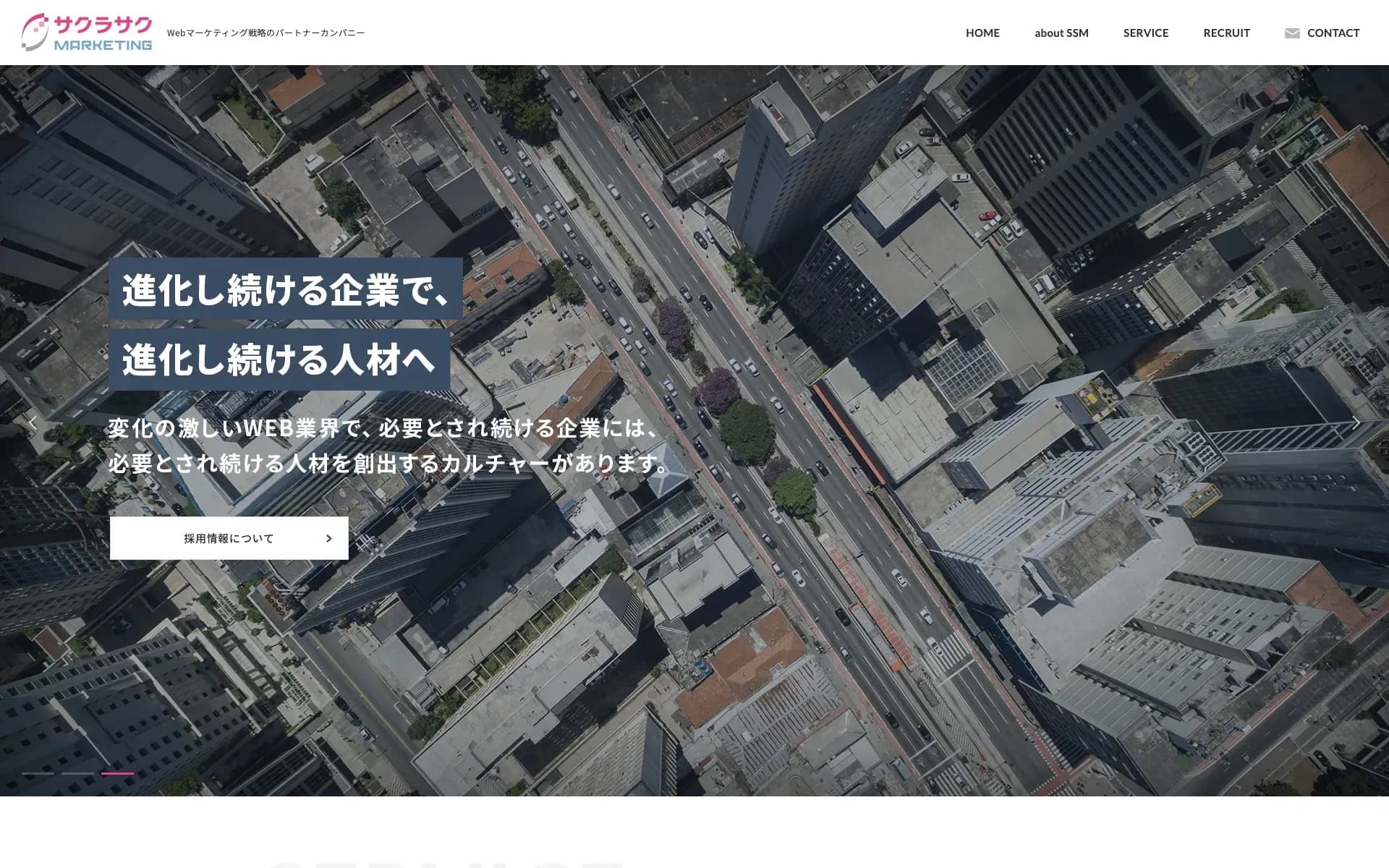1389x868 pixels.
Task: Open the about SSM menu item
Action: [x=1061, y=33]
